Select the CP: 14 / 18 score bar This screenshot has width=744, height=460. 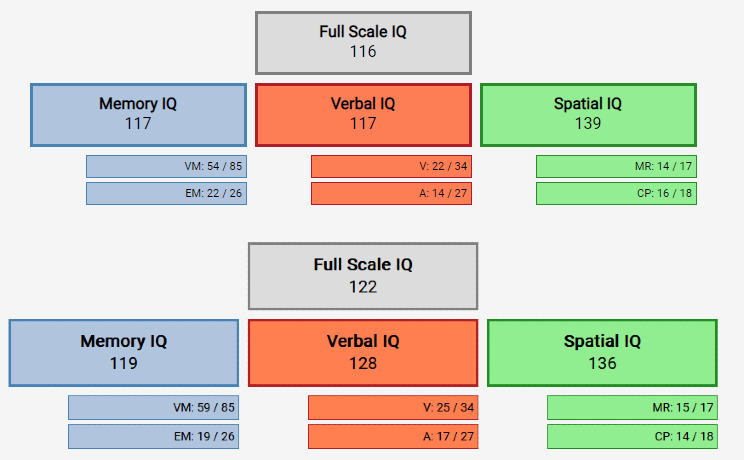(632, 436)
